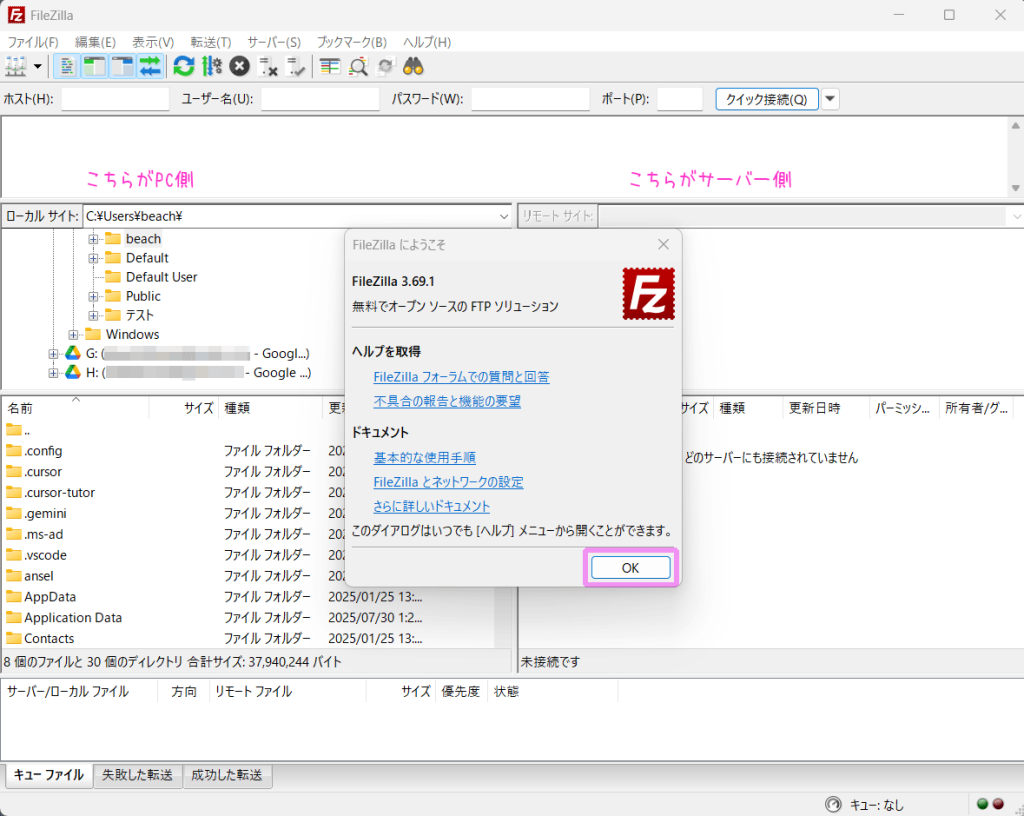Select the G: Google Drive icon
Image resolution: width=1024 pixels, height=816 pixels.
point(72,353)
